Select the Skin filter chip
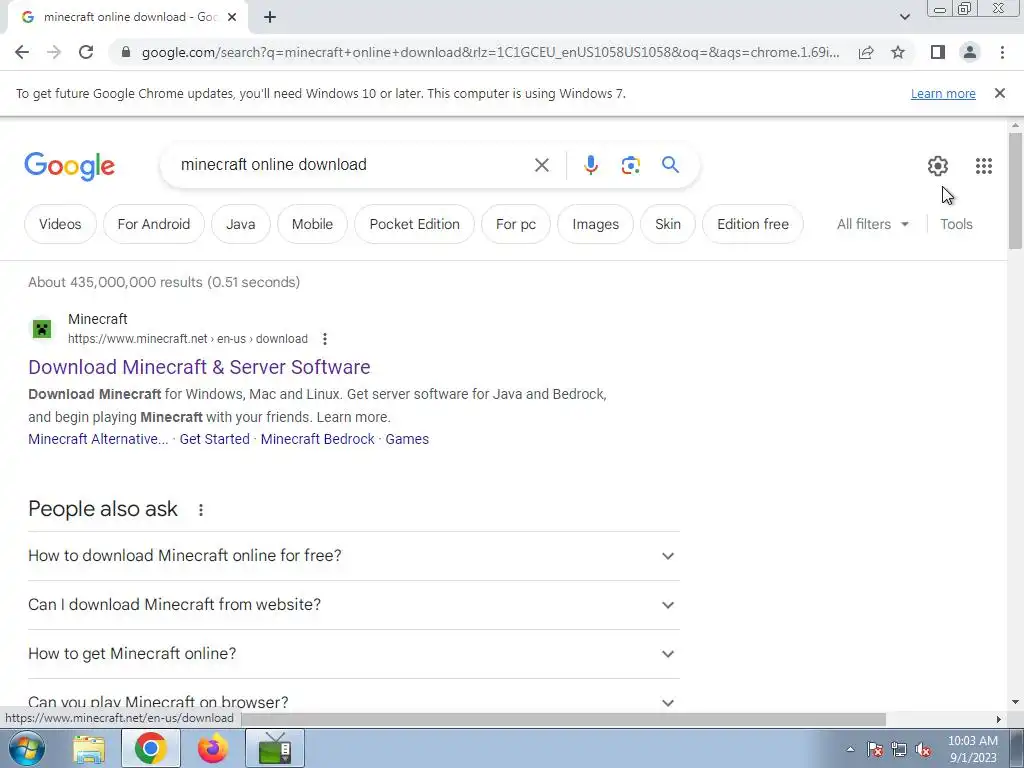Image resolution: width=1024 pixels, height=768 pixels. (x=667, y=224)
